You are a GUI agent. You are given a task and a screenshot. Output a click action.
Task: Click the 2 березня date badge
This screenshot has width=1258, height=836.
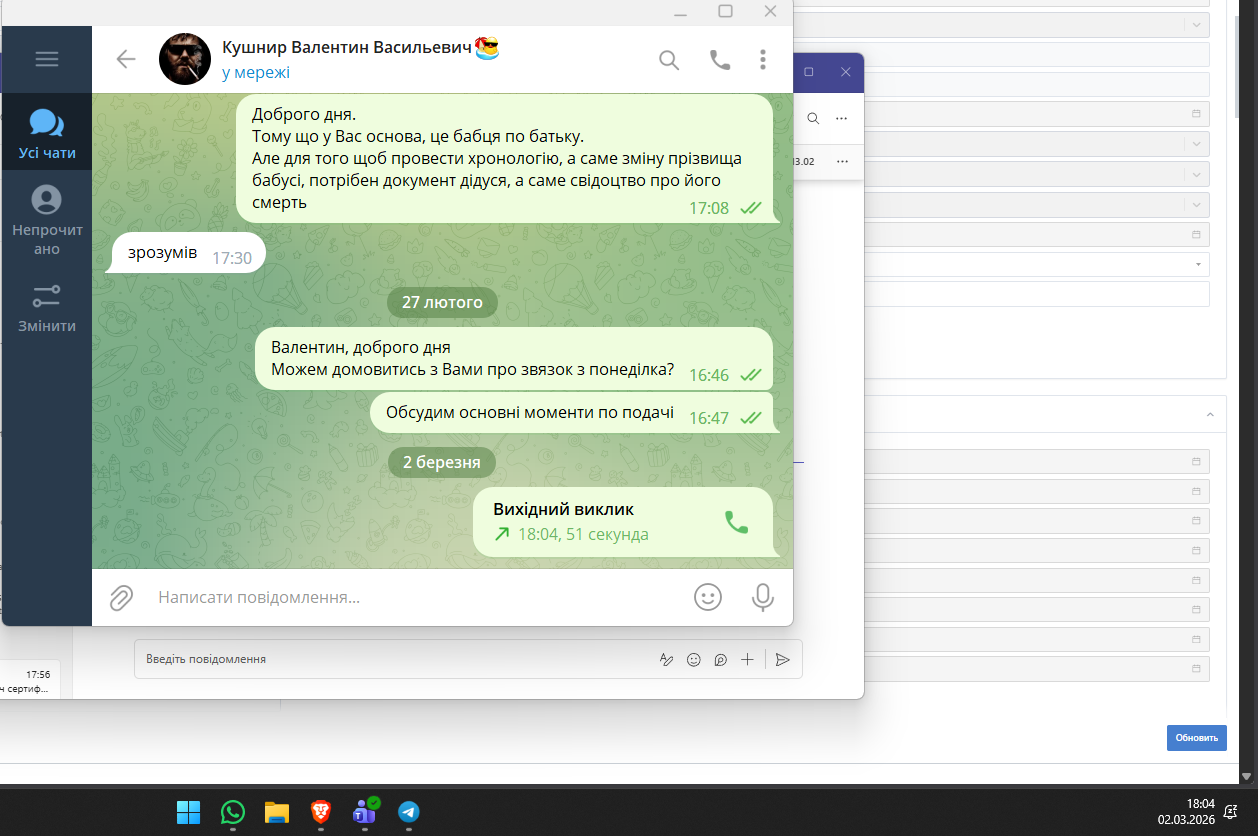coord(442,462)
